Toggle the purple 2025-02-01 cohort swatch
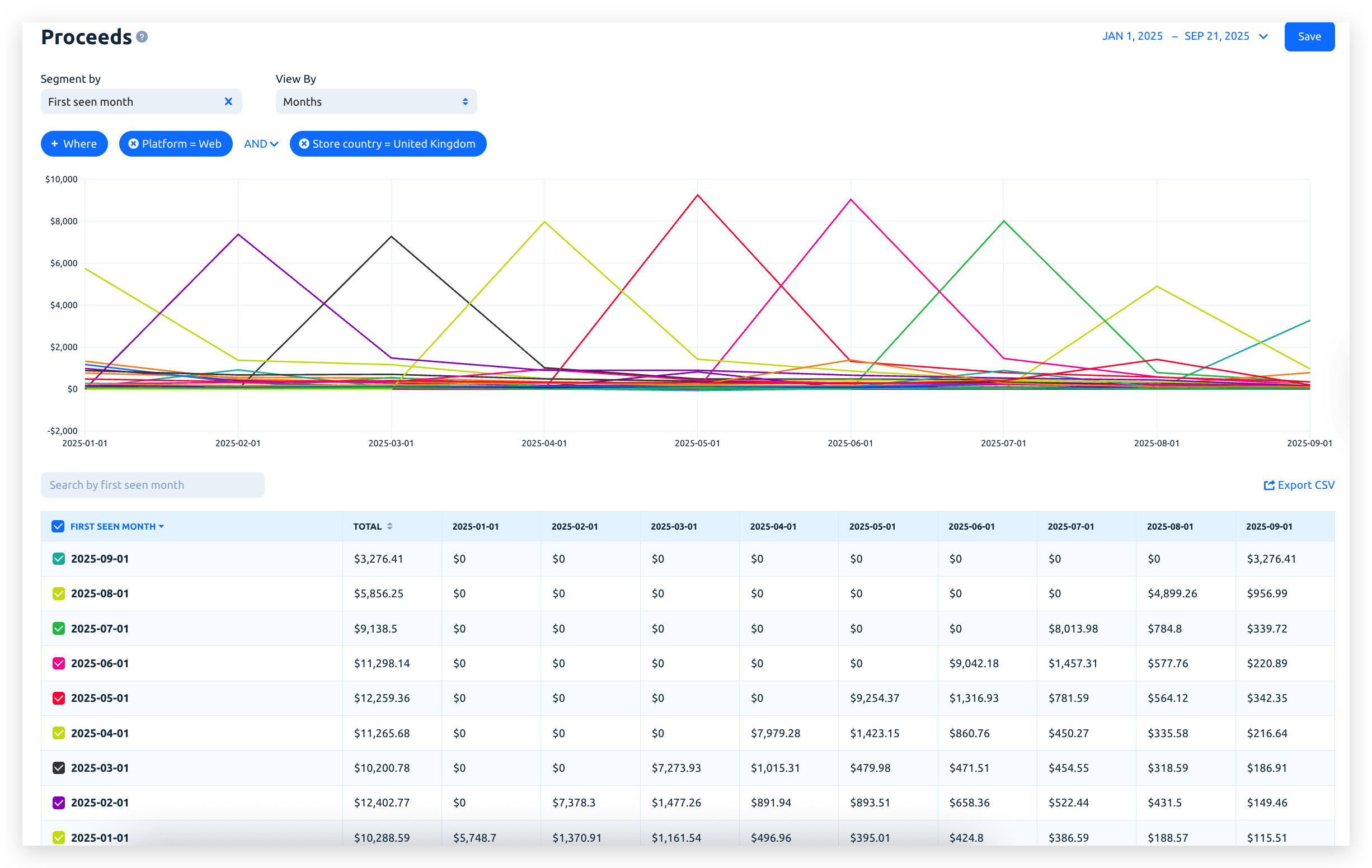The width and height of the screenshot is (1372, 868). (59, 803)
